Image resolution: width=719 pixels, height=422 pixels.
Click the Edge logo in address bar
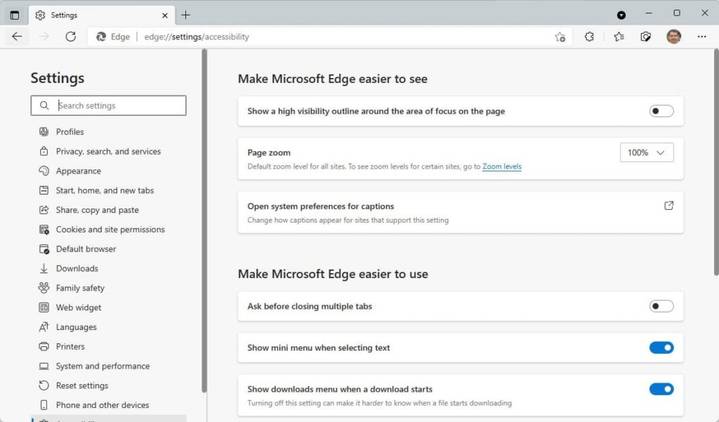[101, 37]
